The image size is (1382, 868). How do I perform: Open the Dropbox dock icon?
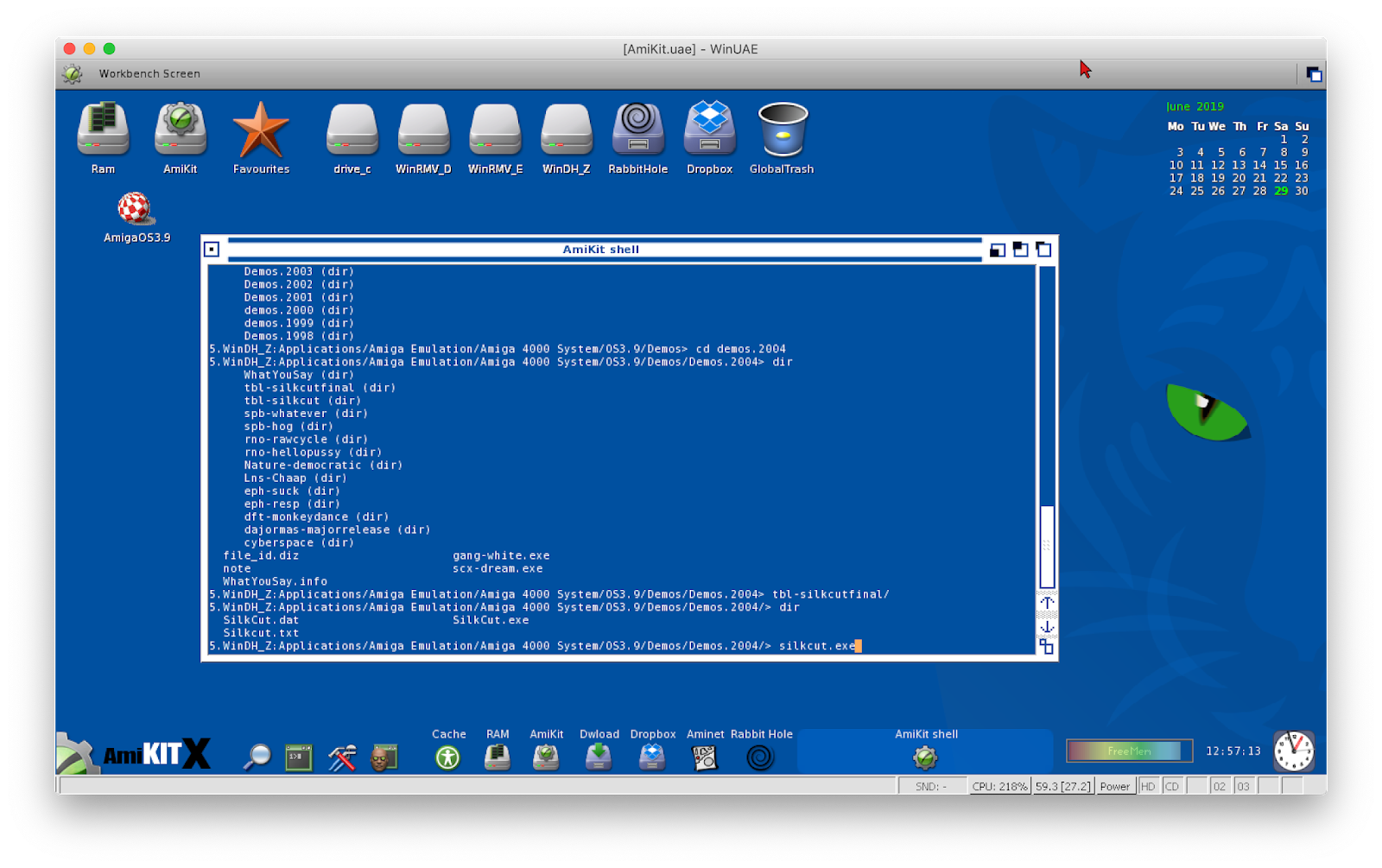point(652,757)
